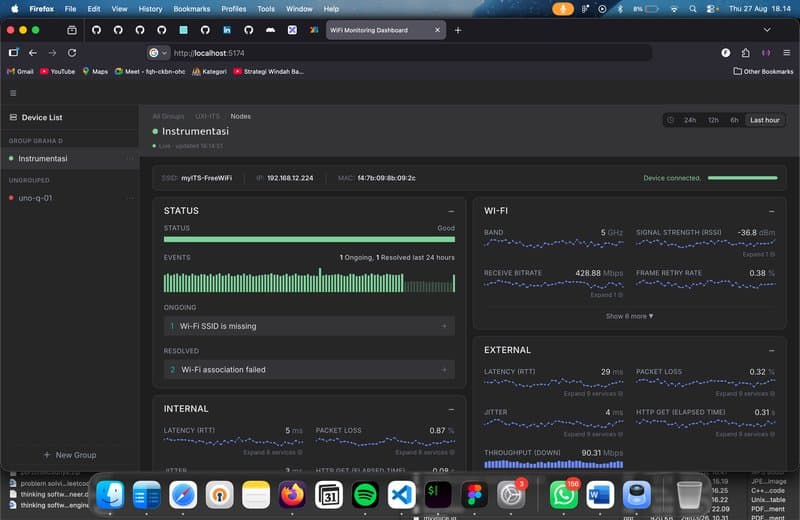Open the Firefox view tab-list icon
This screenshot has width=800, height=520.
(x=72, y=30)
